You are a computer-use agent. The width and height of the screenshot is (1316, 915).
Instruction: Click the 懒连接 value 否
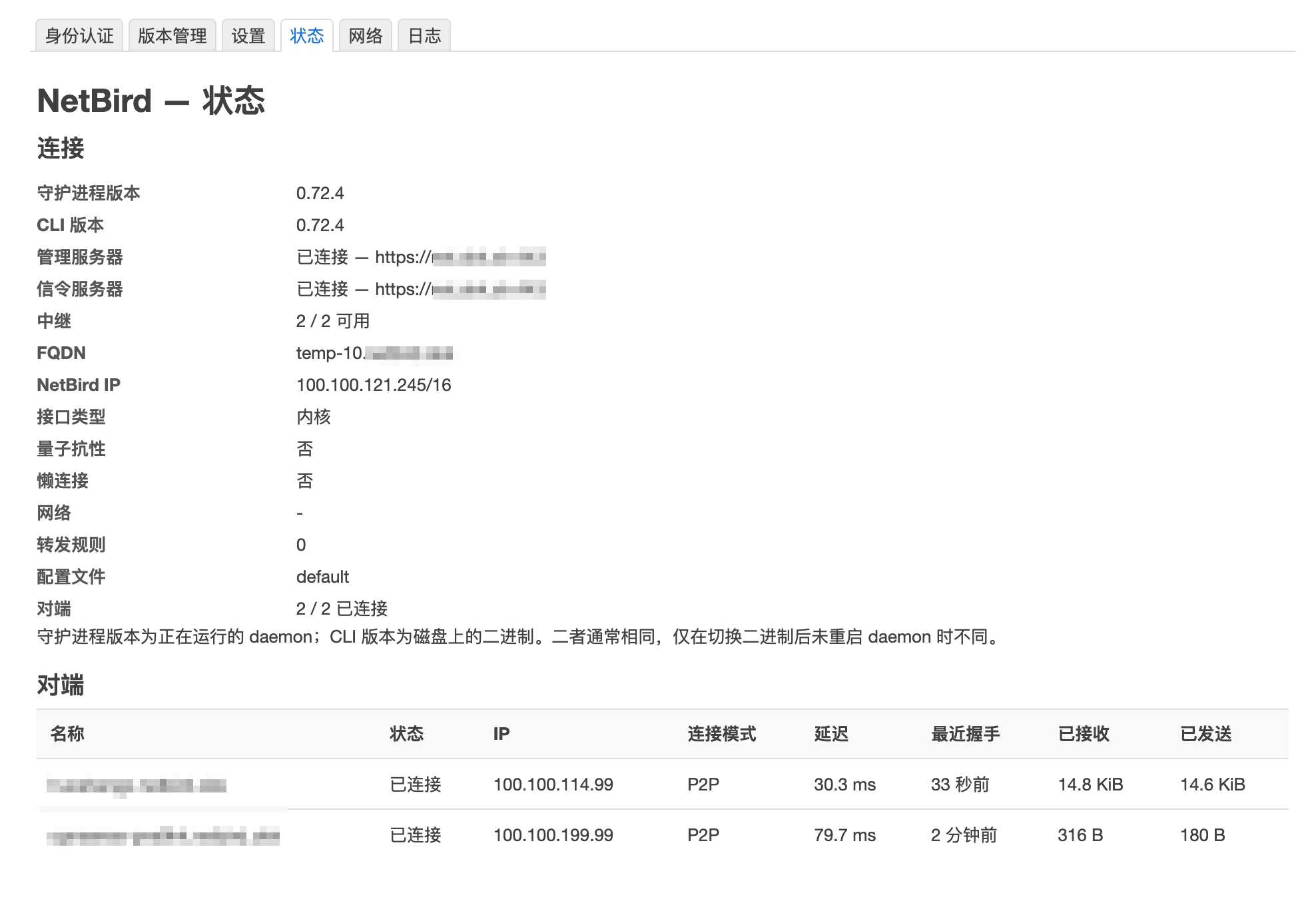tap(305, 481)
